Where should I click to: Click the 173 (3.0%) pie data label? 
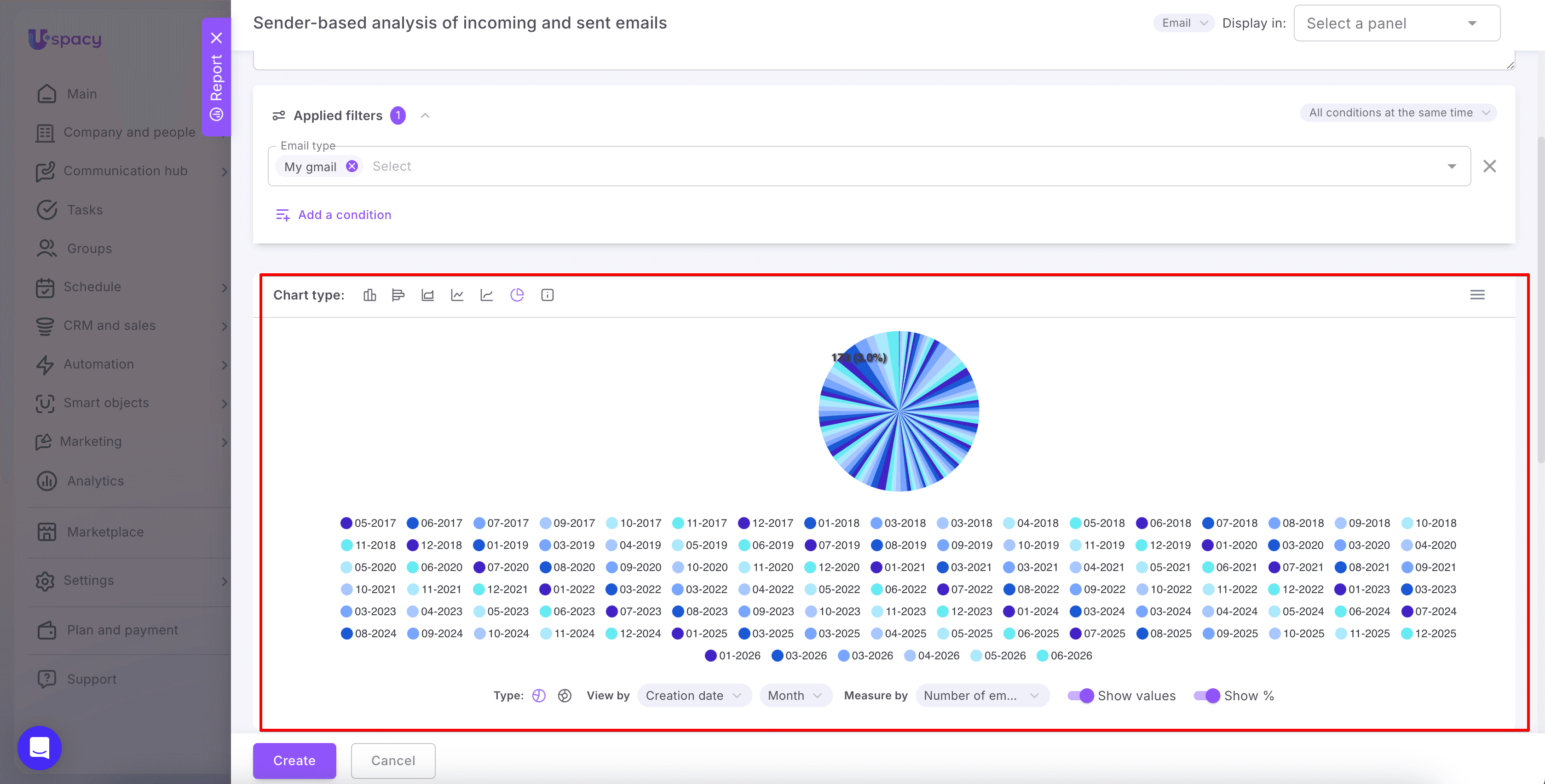click(x=859, y=357)
